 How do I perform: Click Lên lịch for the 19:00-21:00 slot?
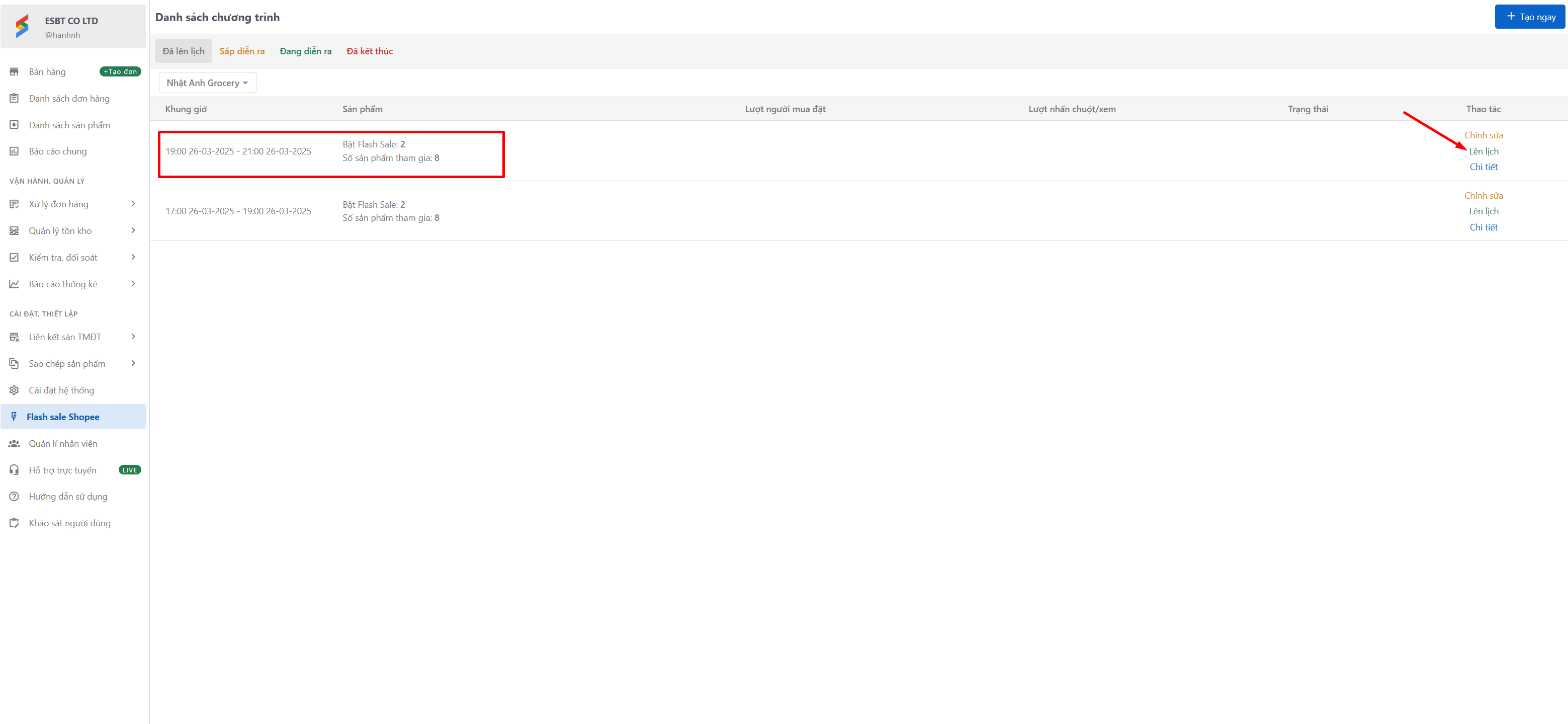point(1484,151)
